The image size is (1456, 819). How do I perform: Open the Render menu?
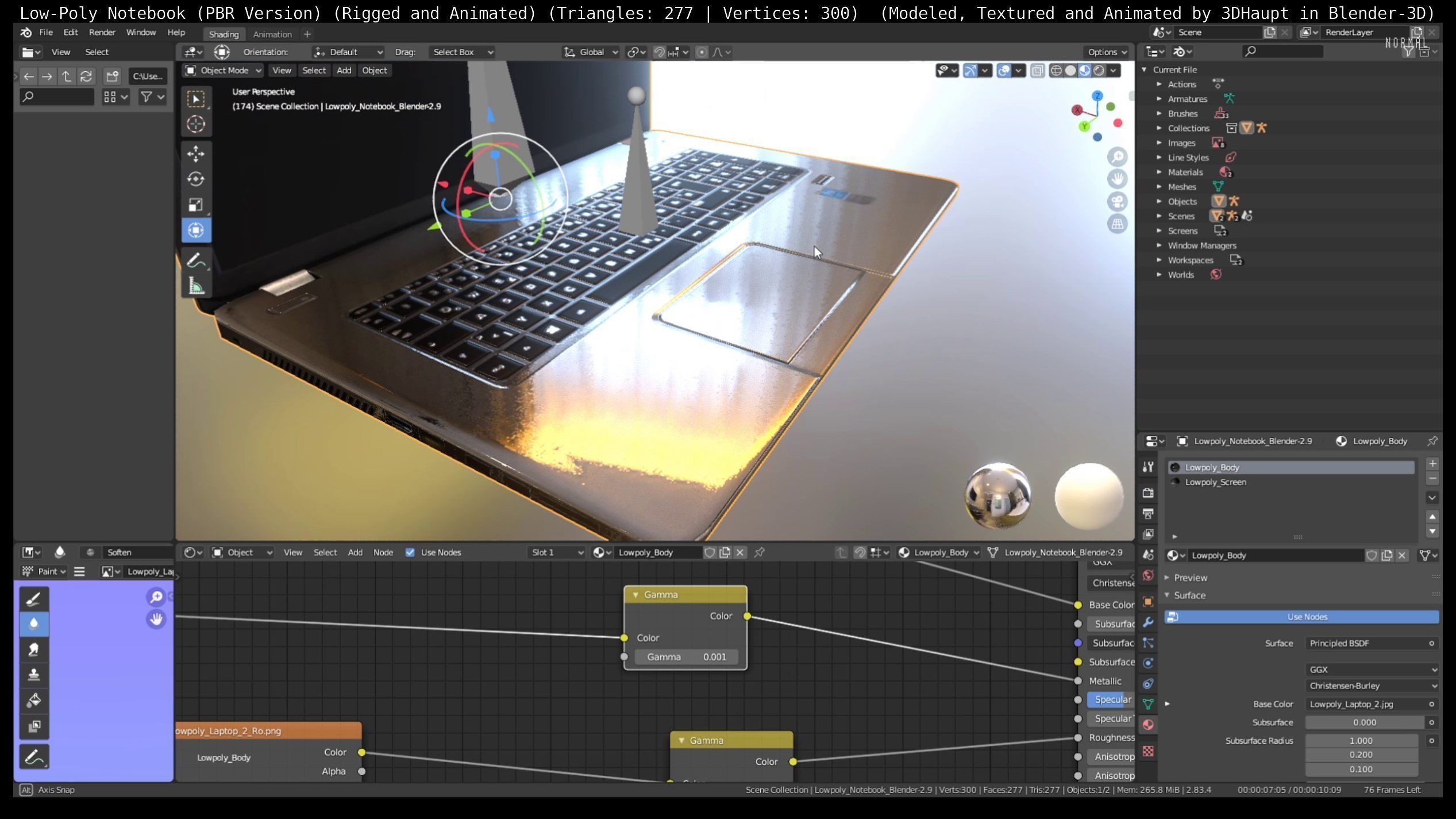[102, 32]
